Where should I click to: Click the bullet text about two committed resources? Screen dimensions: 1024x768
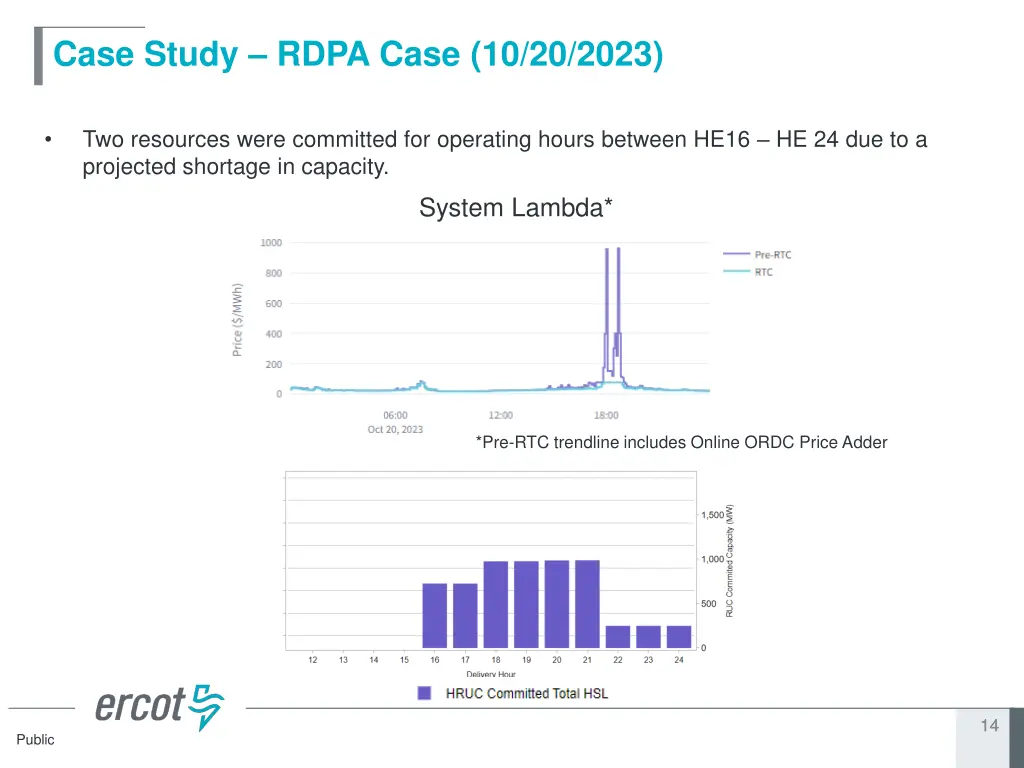coord(504,153)
